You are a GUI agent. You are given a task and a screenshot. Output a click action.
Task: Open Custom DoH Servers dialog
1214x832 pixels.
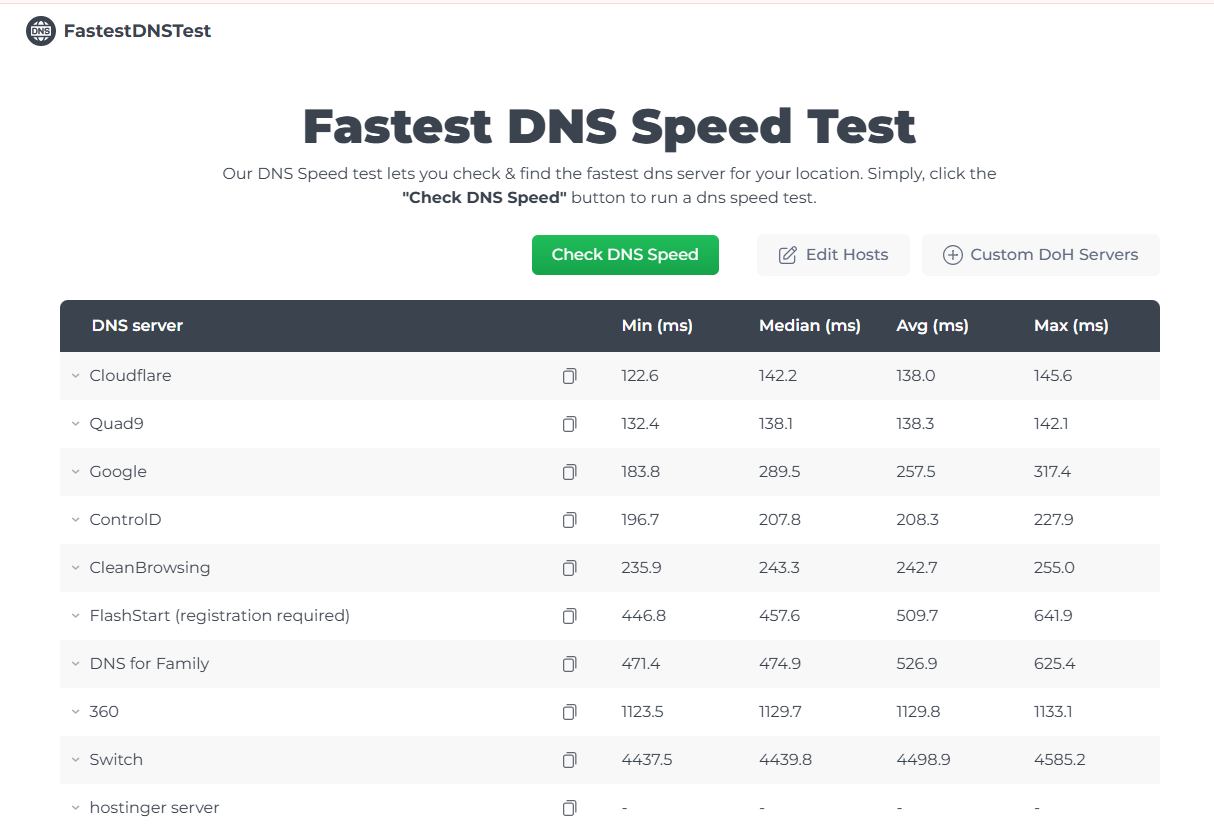tap(1041, 255)
